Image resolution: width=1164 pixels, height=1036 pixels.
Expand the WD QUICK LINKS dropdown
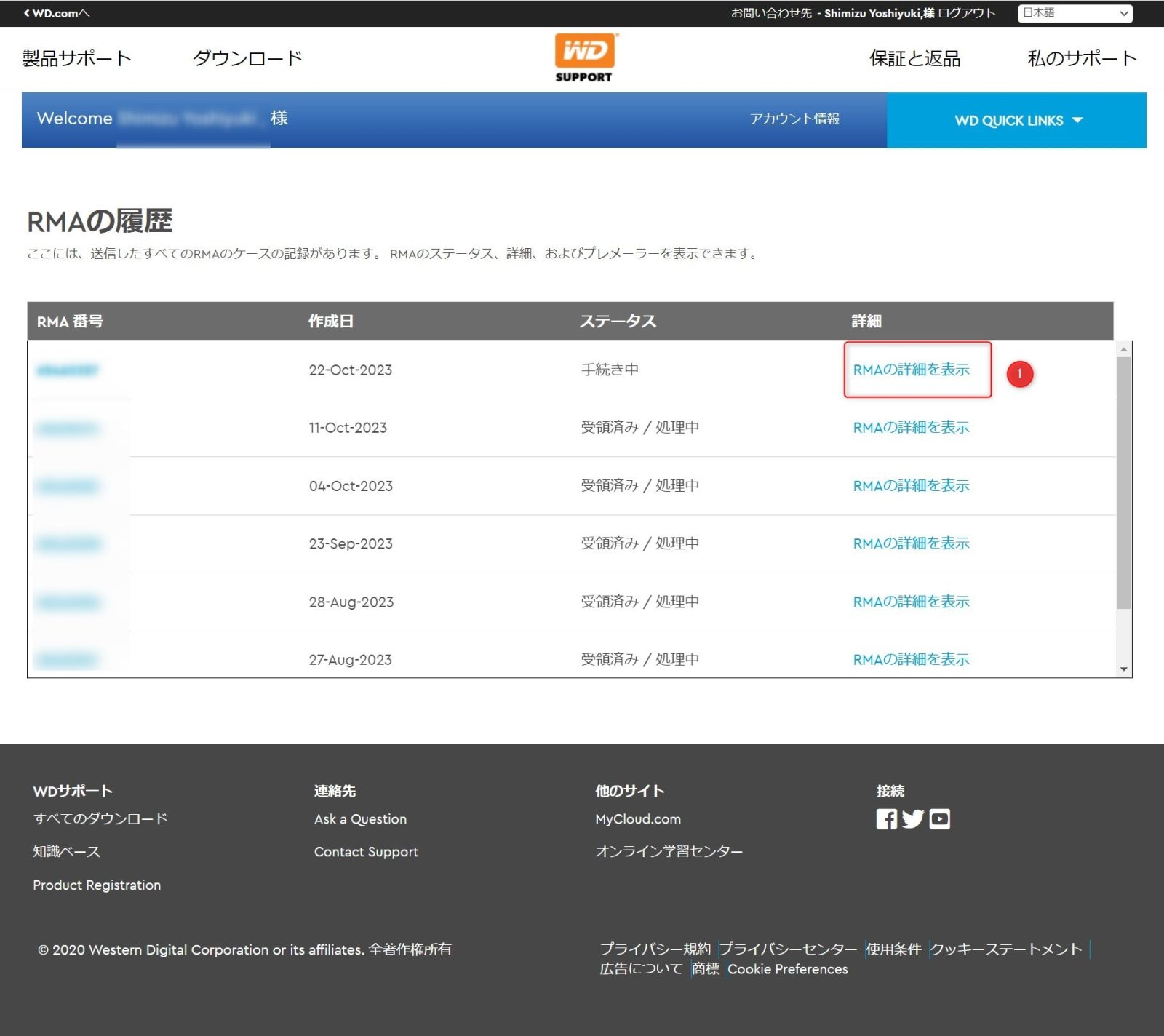pyautogui.click(x=1017, y=121)
